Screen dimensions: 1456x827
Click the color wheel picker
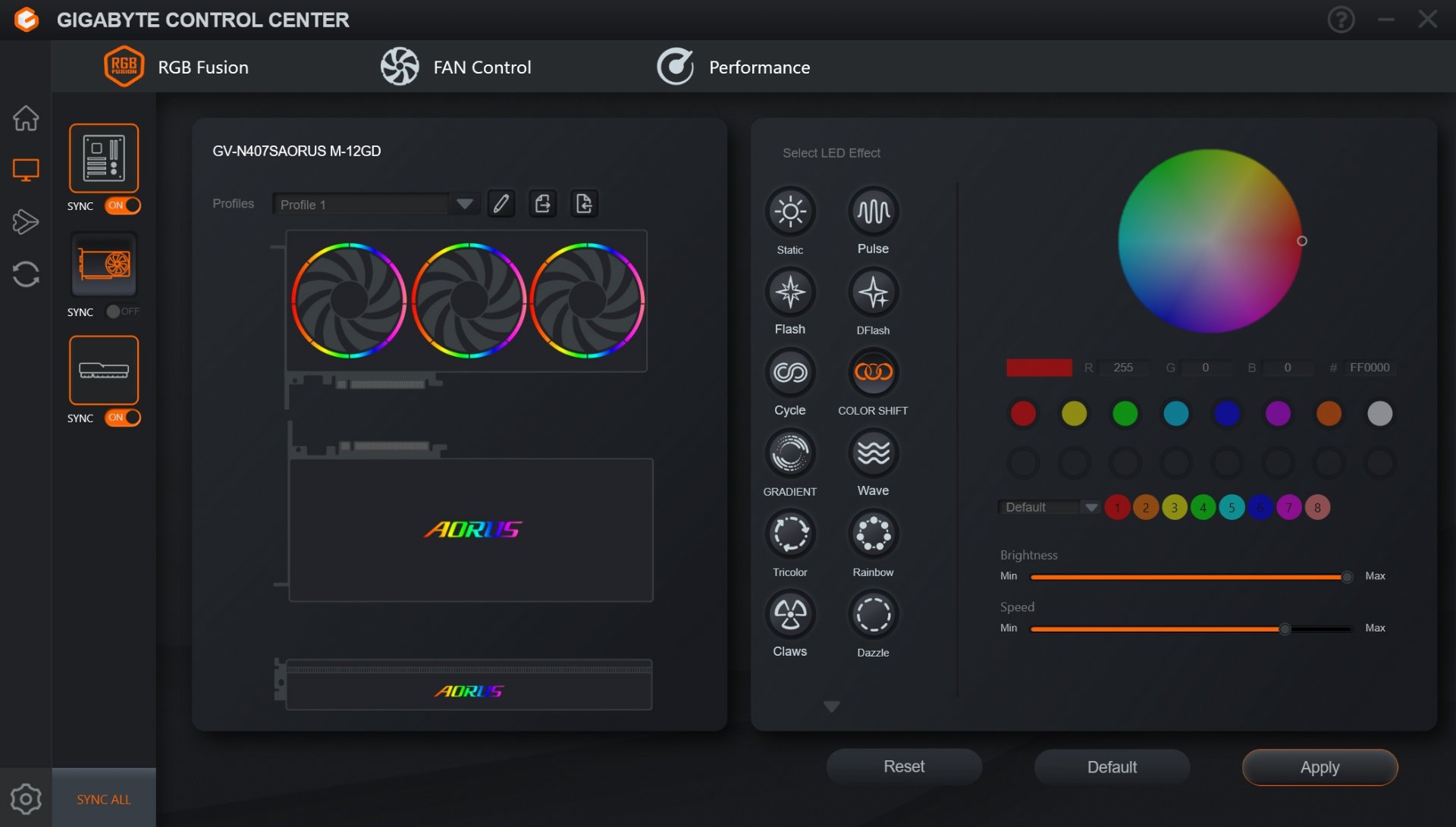tap(1210, 241)
